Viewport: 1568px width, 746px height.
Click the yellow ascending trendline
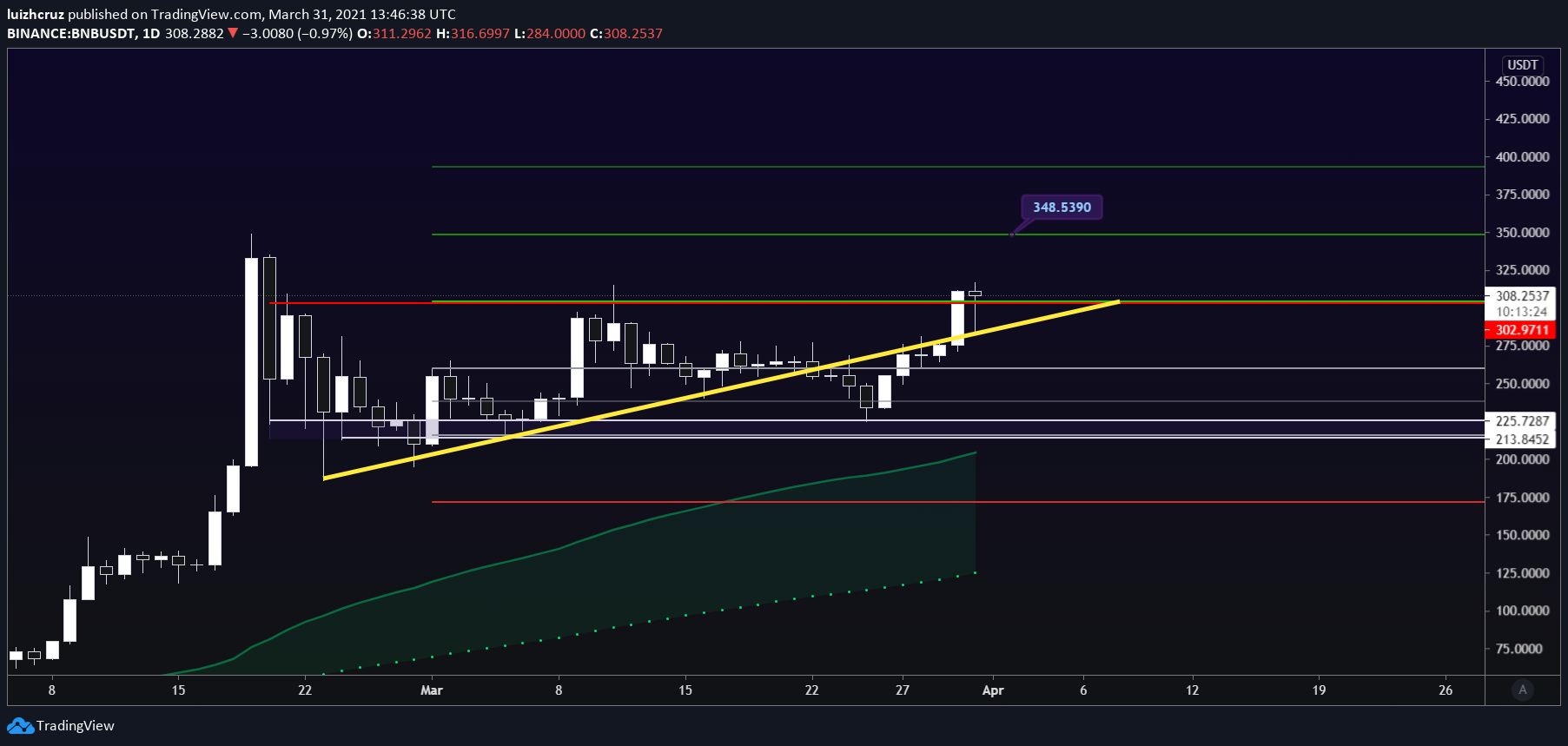pyautogui.click(x=721, y=389)
